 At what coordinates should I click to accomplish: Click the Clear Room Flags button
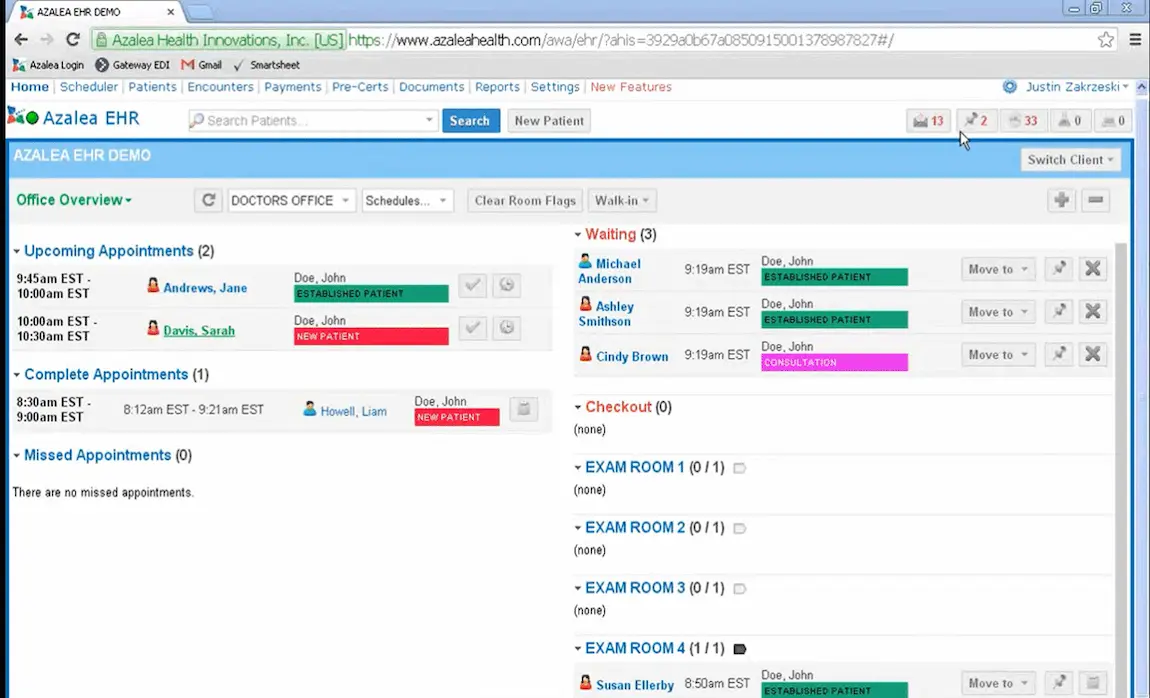(x=524, y=200)
